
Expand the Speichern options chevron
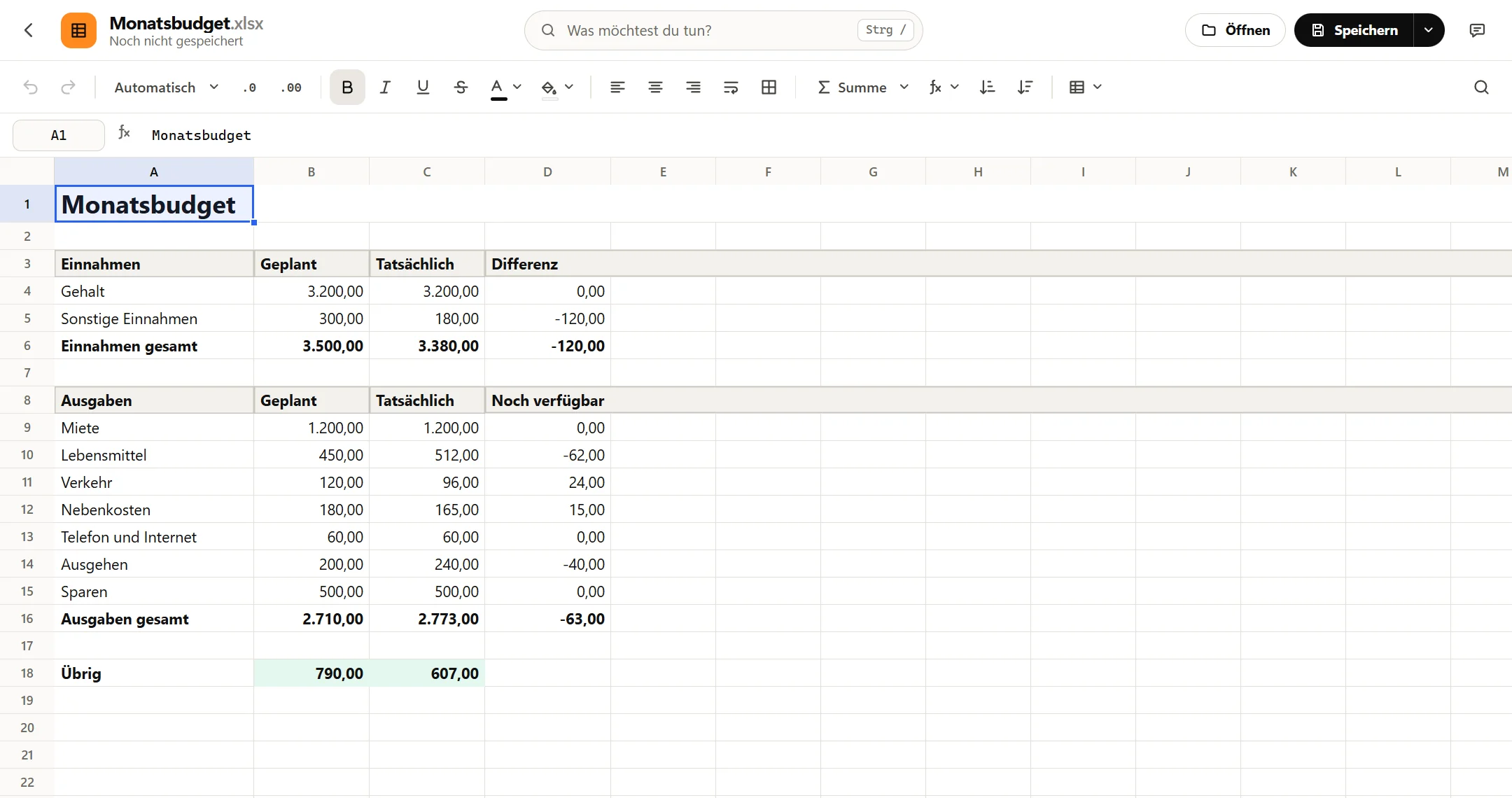pyautogui.click(x=1429, y=30)
